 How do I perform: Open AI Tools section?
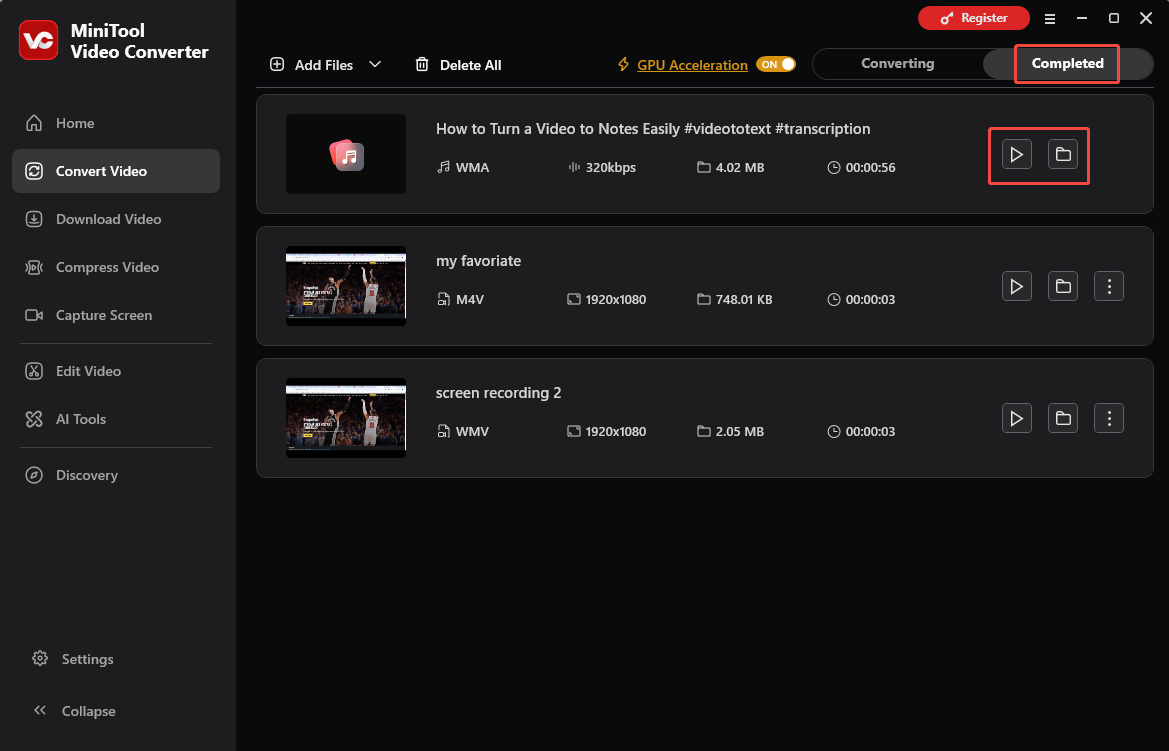pos(116,419)
